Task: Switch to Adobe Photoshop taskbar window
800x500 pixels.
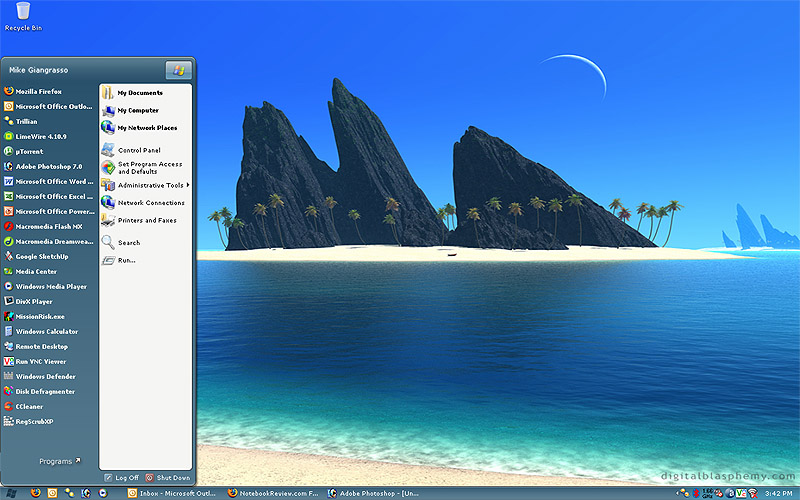Action: click(x=373, y=493)
